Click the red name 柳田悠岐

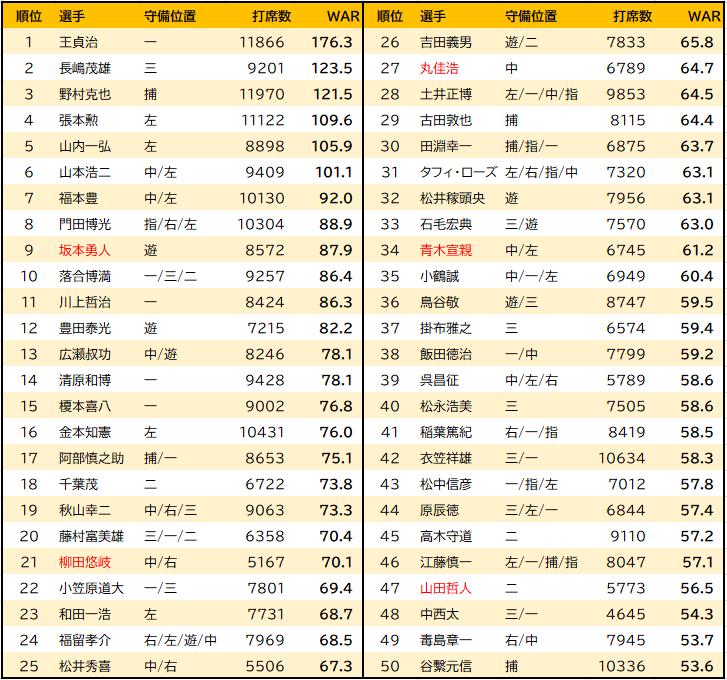point(85,561)
